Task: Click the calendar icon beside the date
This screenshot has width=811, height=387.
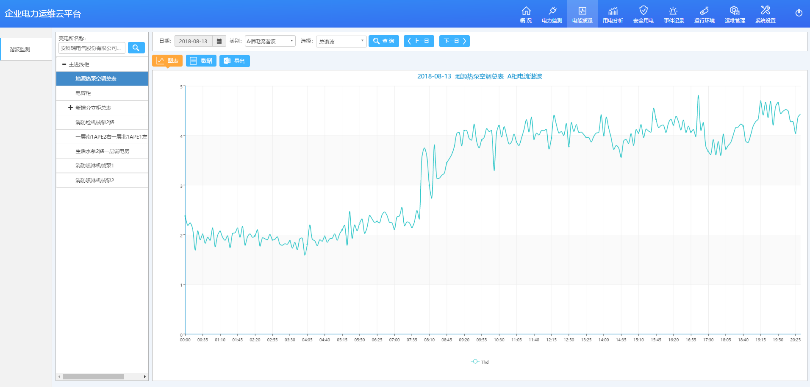Action: point(219,41)
